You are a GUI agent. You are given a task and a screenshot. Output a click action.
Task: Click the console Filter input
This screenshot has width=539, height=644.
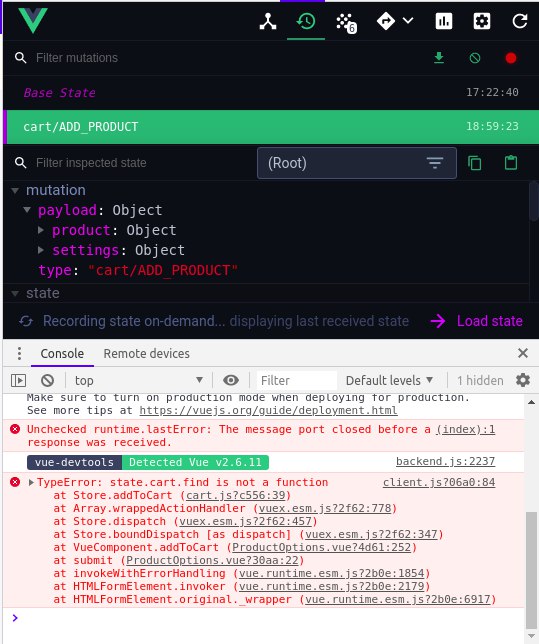coord(297,380)
